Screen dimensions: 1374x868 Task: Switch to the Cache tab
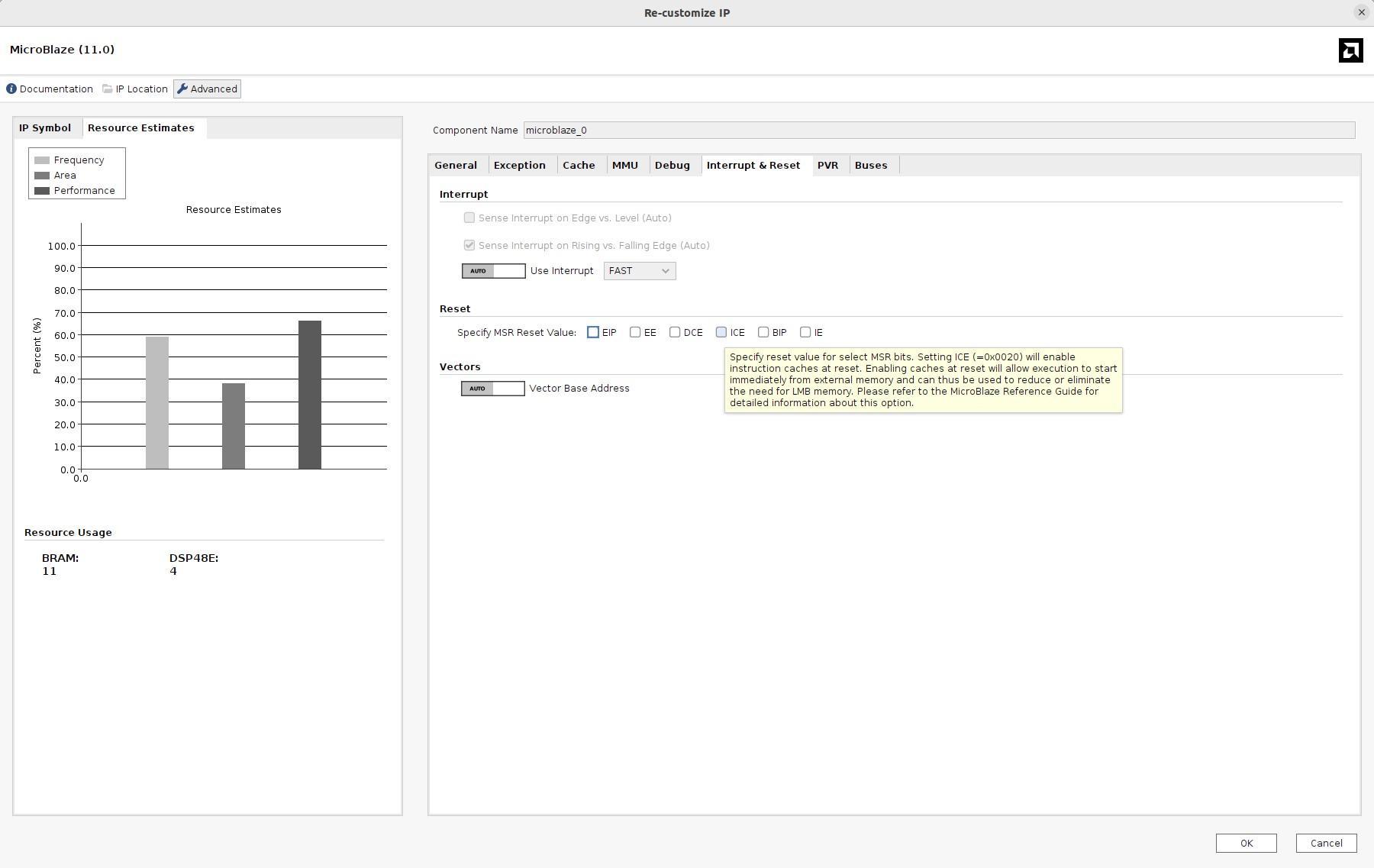pos(579,166)
